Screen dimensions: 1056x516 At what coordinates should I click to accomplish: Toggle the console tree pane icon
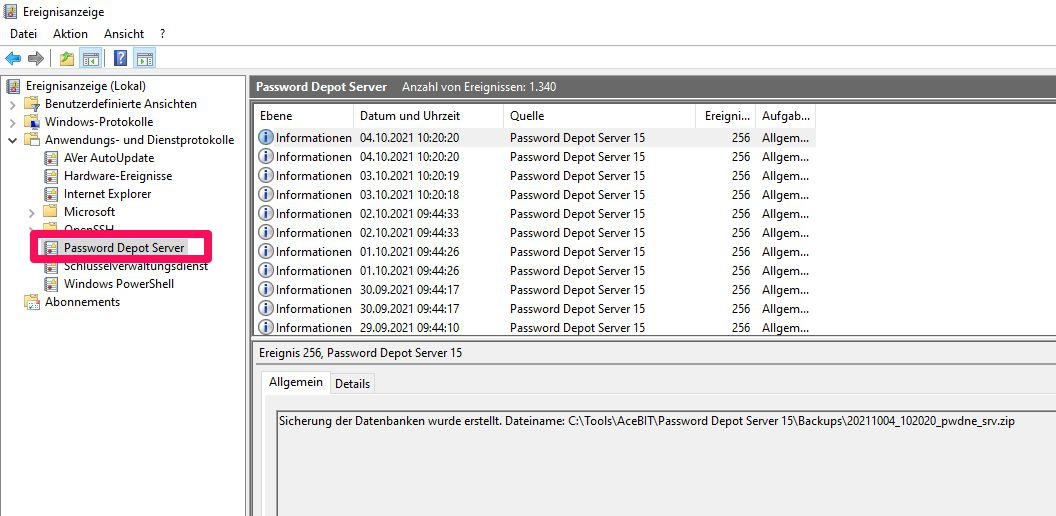pos(91,59)
